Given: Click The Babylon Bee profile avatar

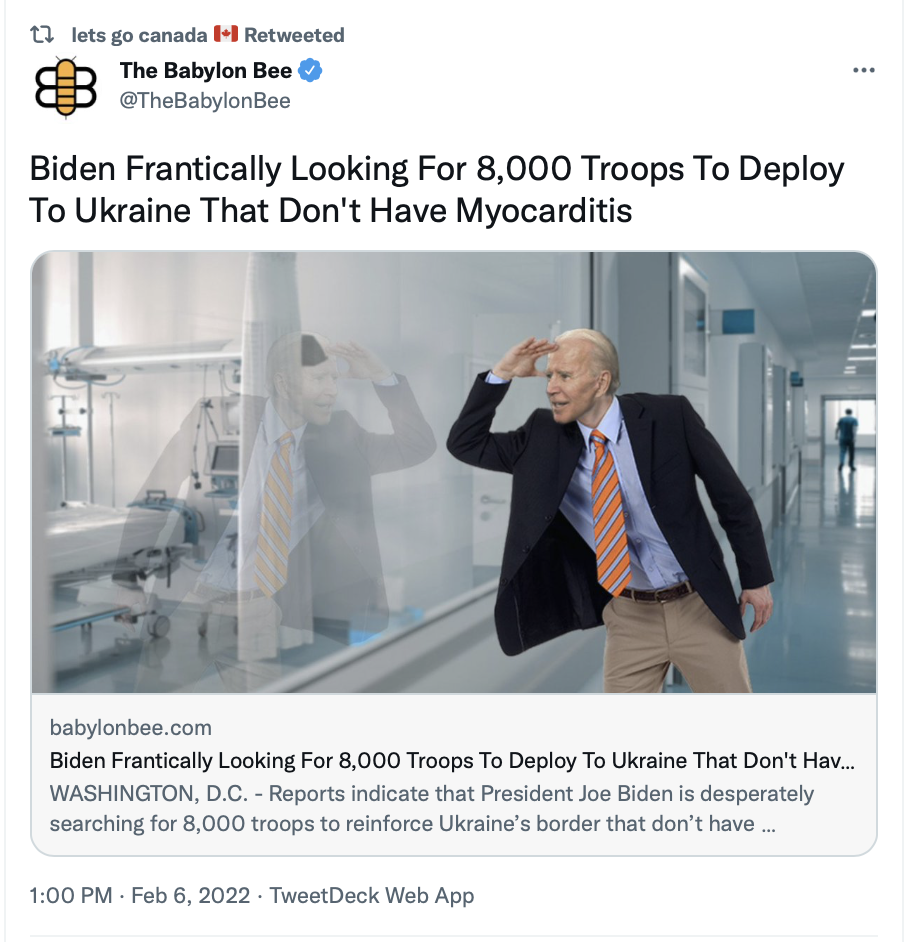Looking at the screenshot, I should (66, 87).
